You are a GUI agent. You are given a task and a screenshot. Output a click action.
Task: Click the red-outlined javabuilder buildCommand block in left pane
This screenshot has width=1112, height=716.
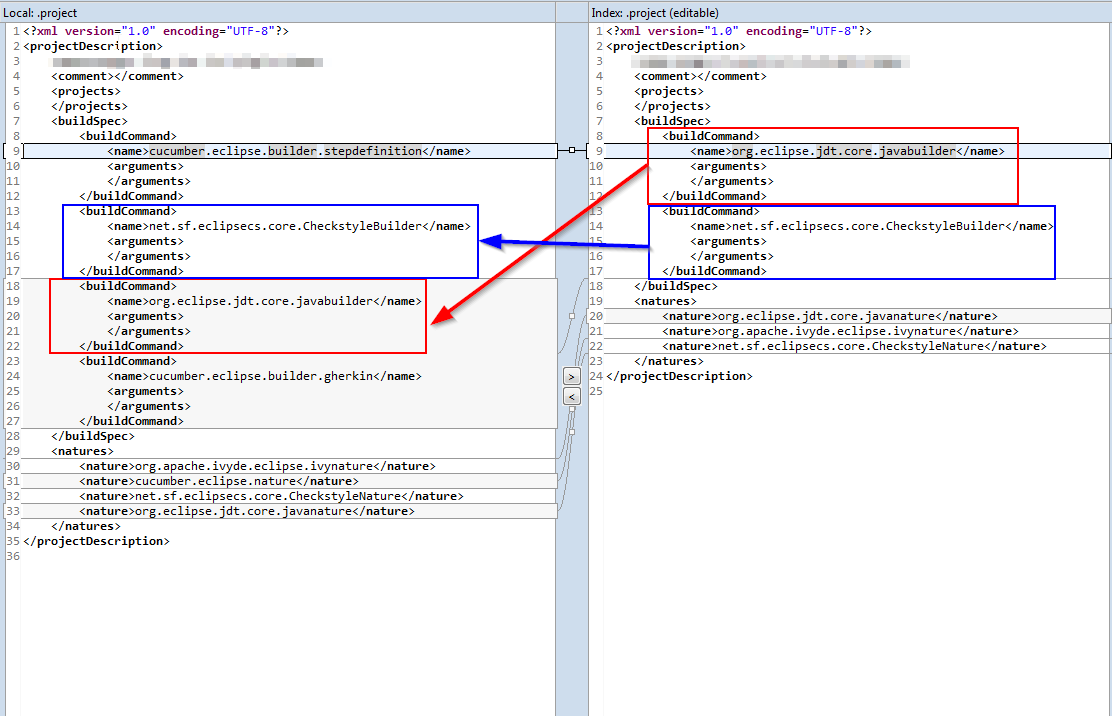pos(237,315)
